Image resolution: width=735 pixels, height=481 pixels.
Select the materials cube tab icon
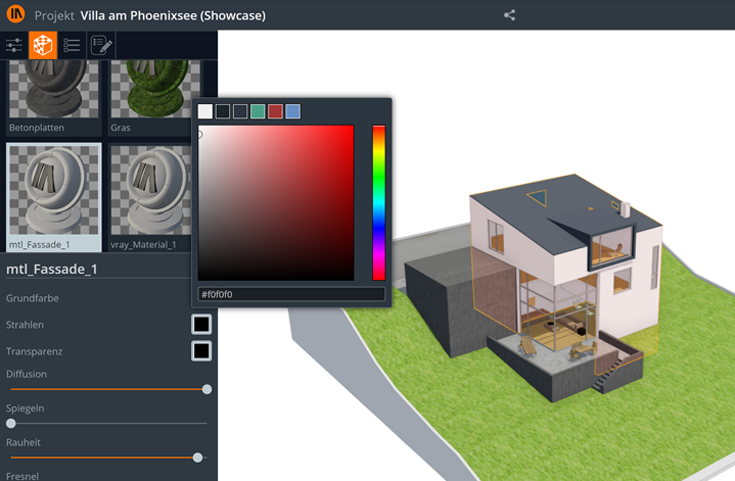click(x=42, y=45)
